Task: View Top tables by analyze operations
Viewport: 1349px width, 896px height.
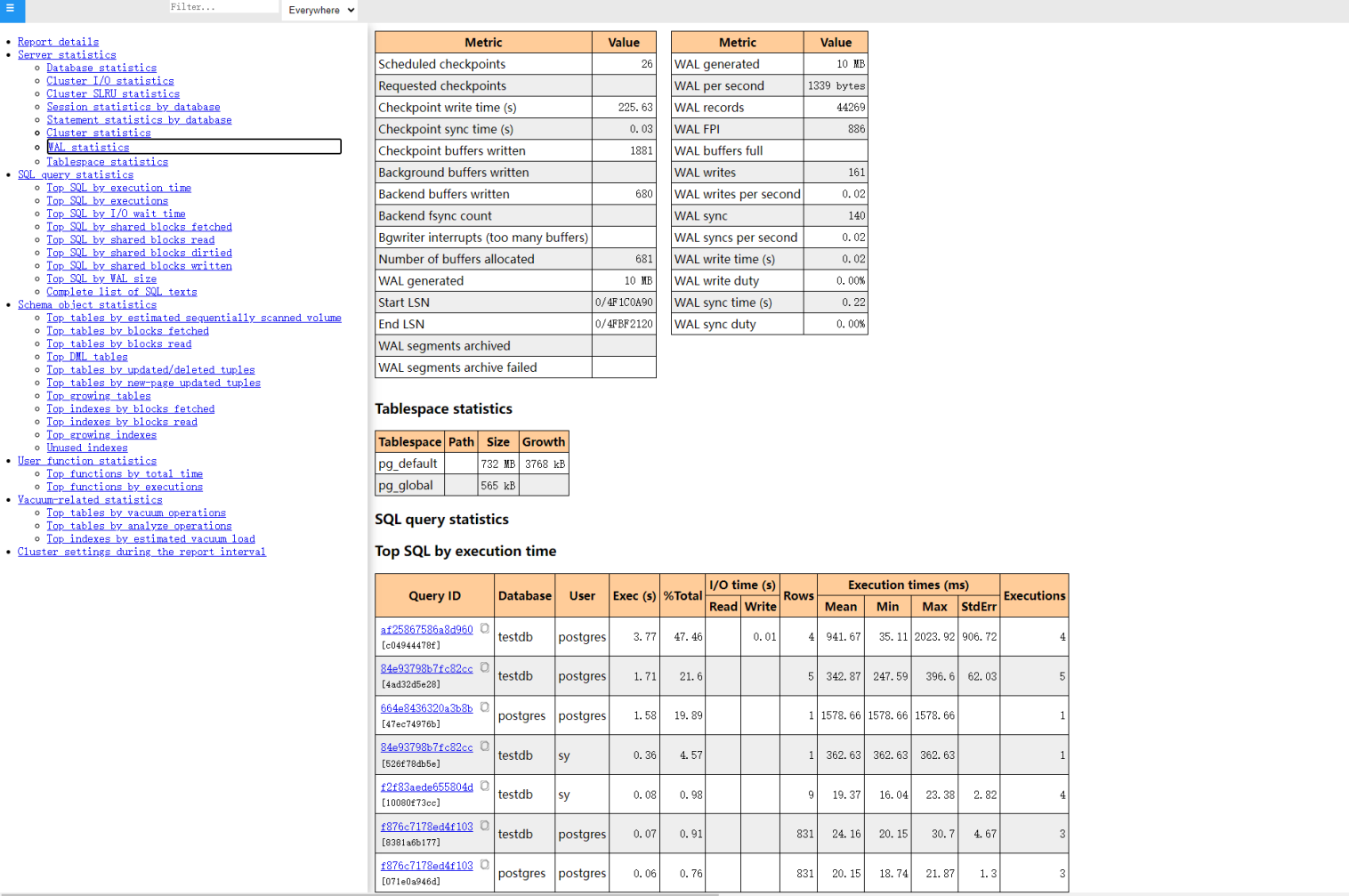Action: click(x=140, y=526)
